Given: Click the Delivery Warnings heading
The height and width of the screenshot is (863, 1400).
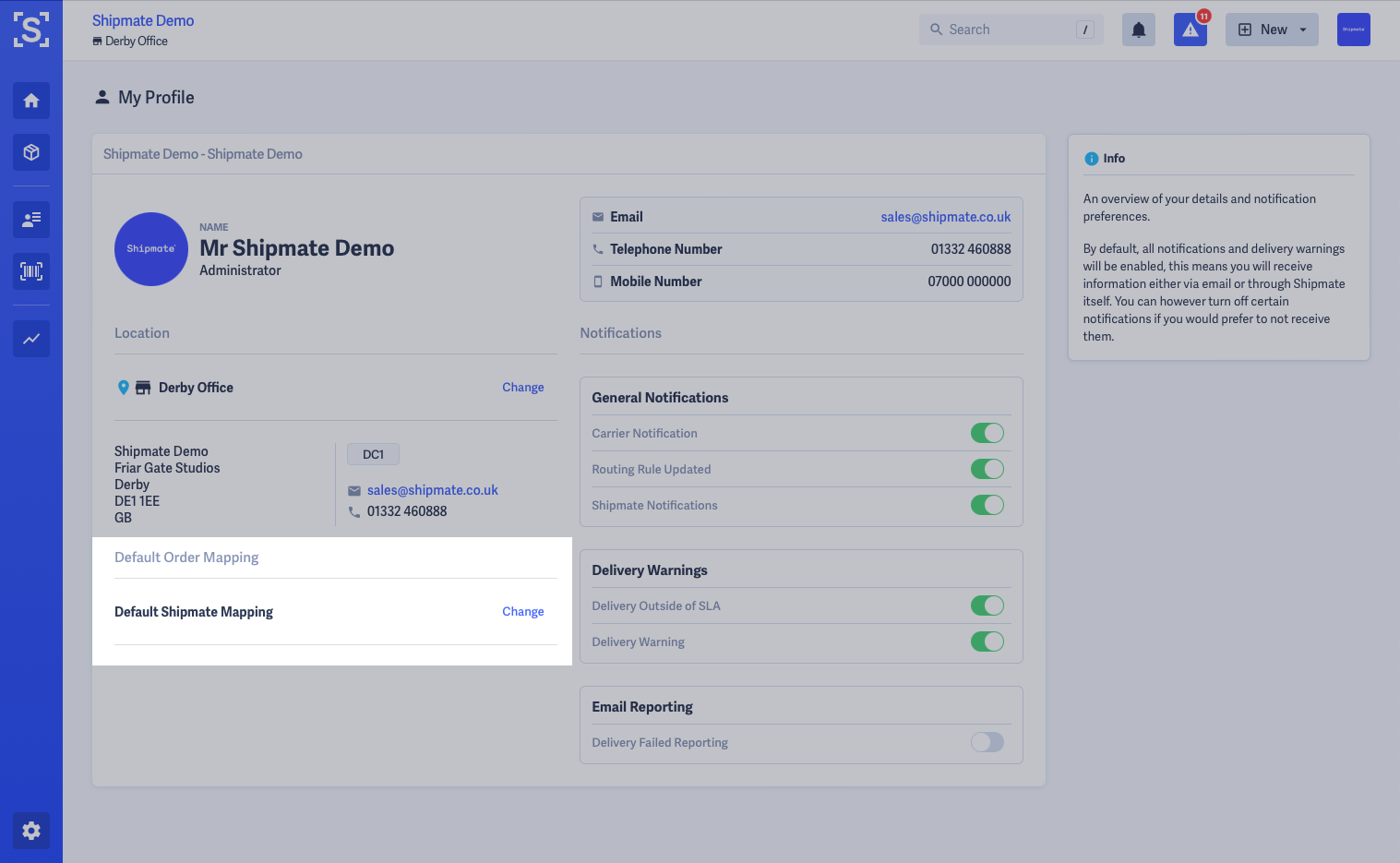Looking at the screenshot, I should 650,570.
